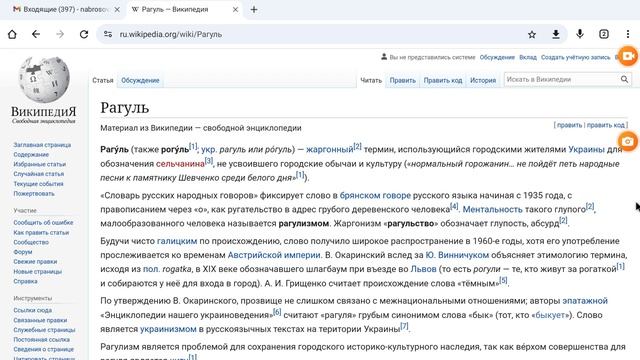
Task: Follow the 'Украины' article link
Action: point(586,149)
